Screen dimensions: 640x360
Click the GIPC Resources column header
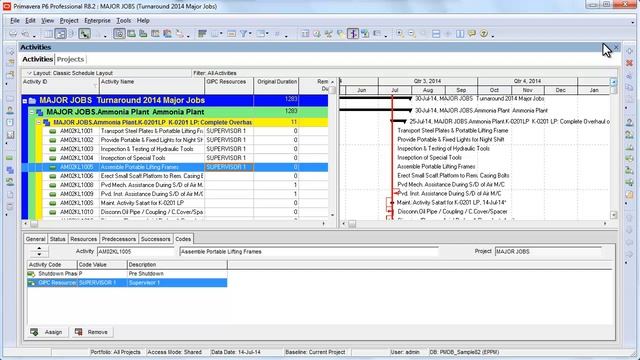point(229,85)
